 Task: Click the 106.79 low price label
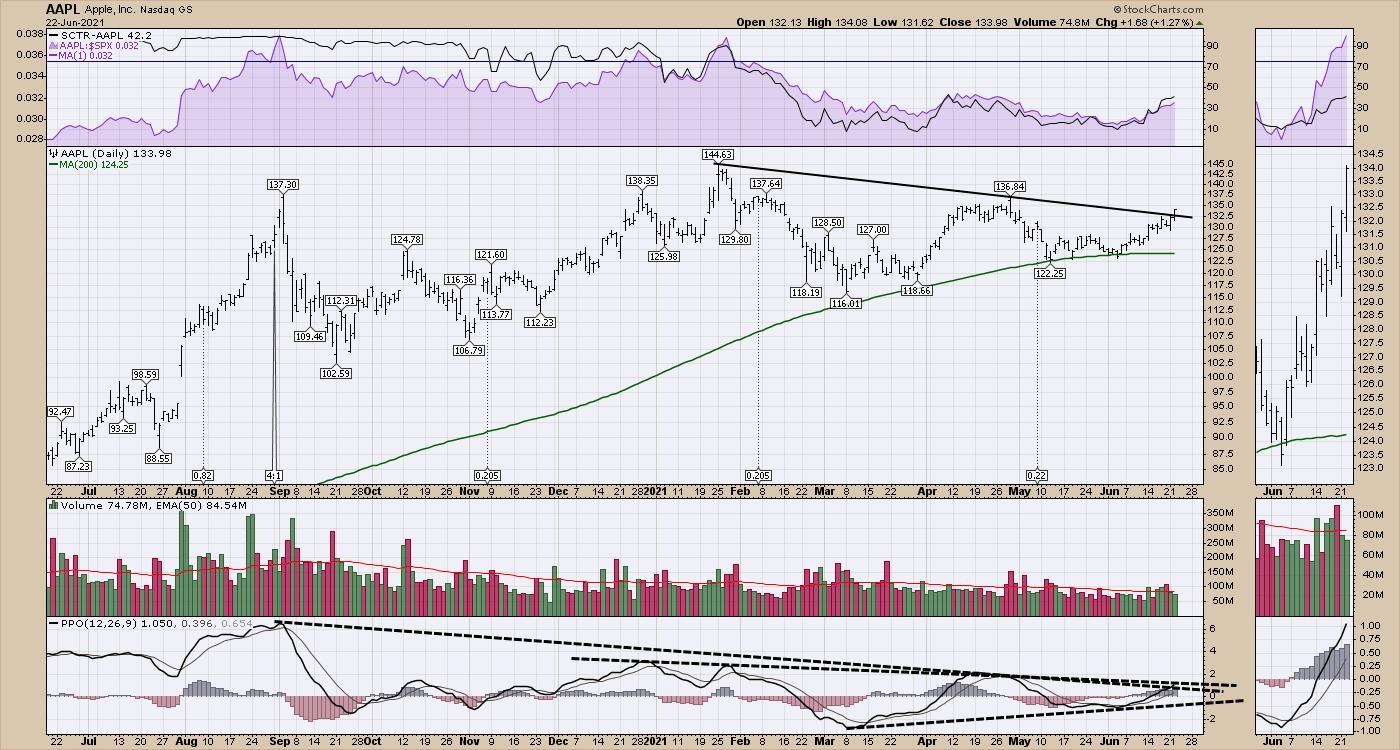click(469, 350)
